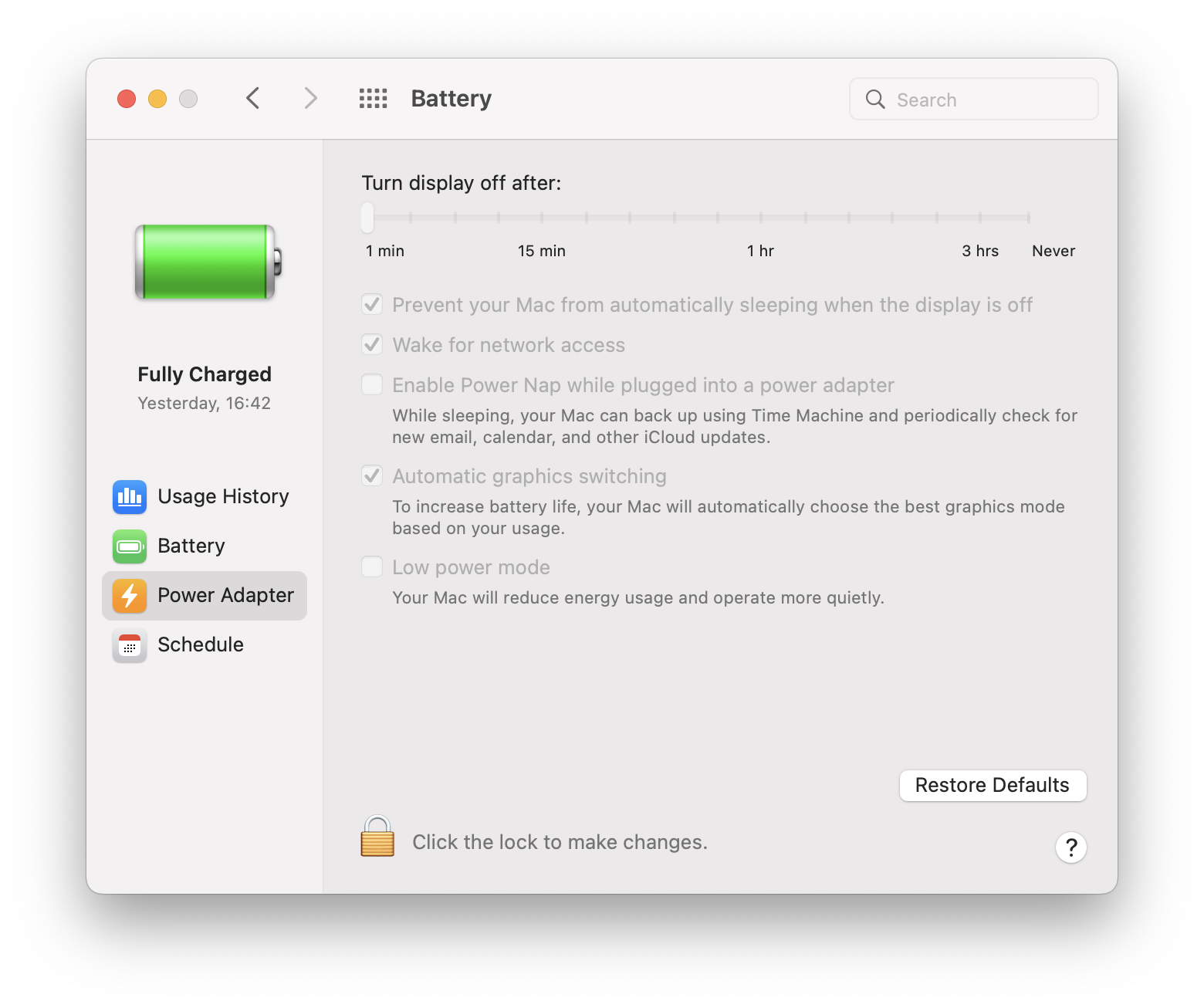
Task: Click the Power Nap description about Time Machine
Action: click(x=735, y=426)
